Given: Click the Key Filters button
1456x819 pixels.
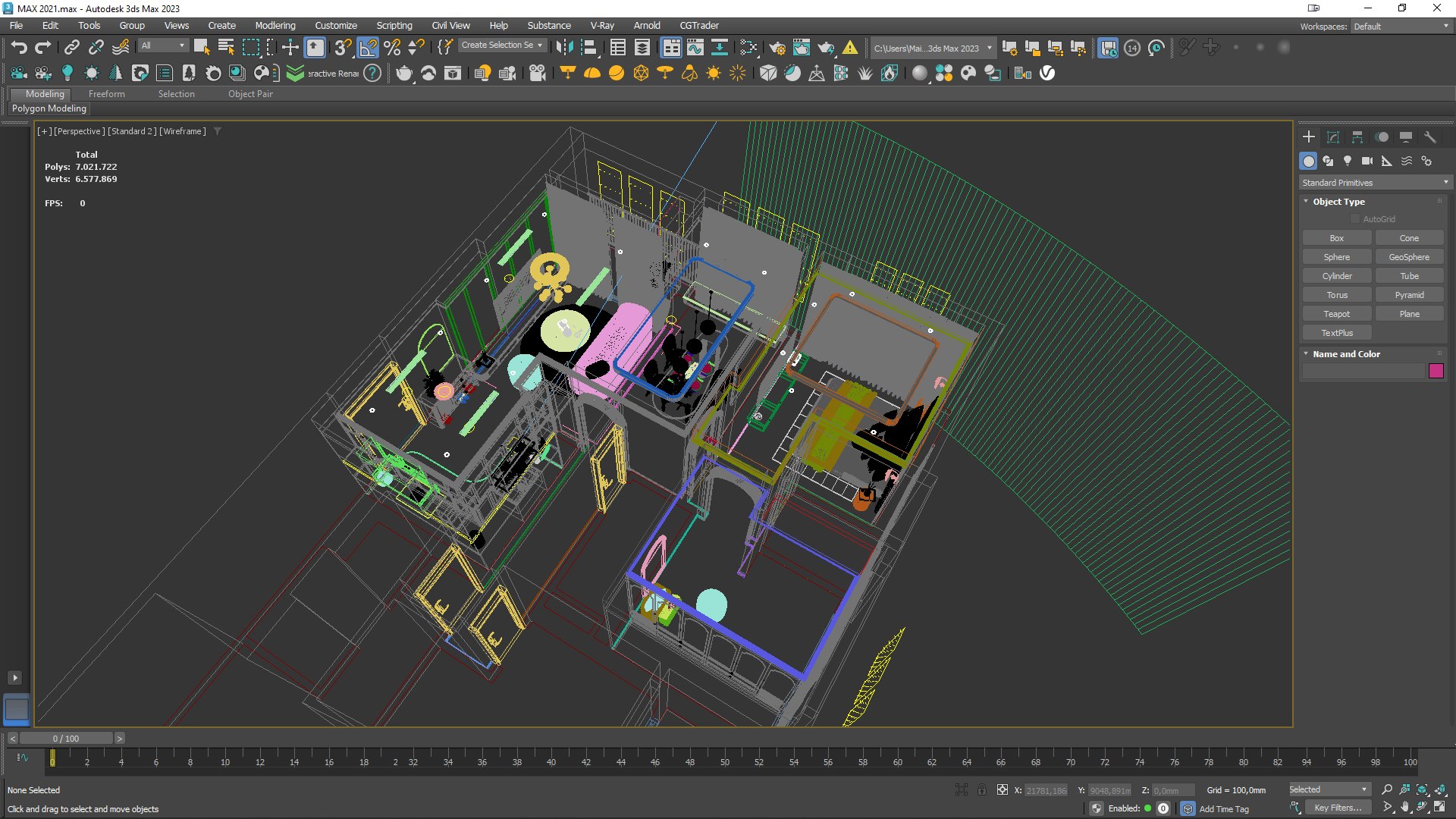Looking at the screenshot, I should click(1338, 808).
